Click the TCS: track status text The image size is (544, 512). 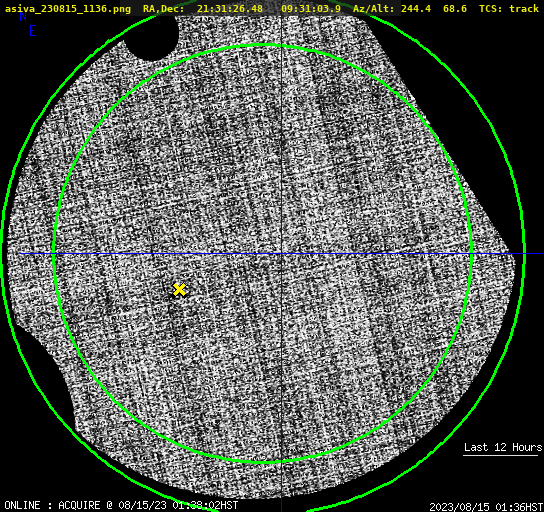tap(509, 8)
